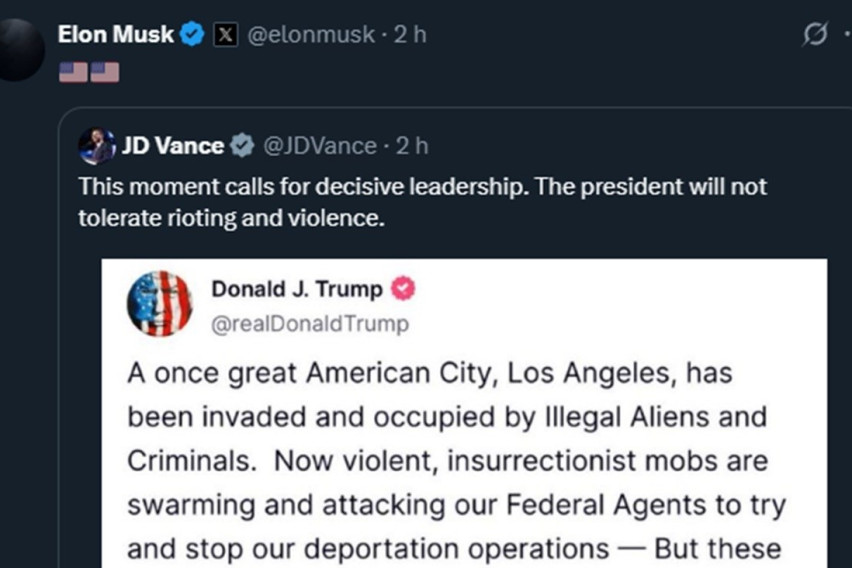Screen dimensions: 852x568
Task: Click JD Vance's grey verified checkmark
Action: 242,146
